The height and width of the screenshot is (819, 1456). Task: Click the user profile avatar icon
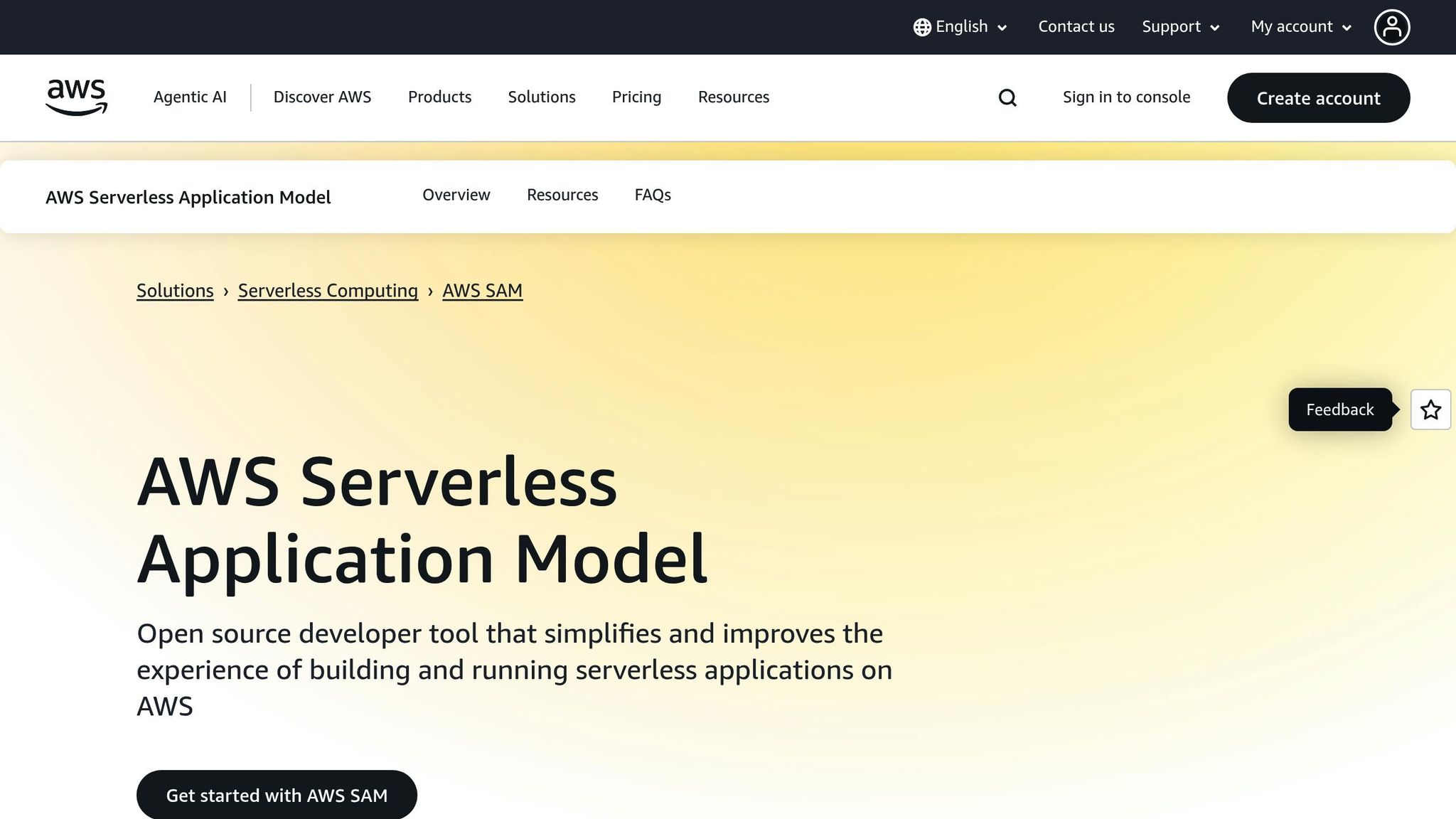coord(1391,27)
